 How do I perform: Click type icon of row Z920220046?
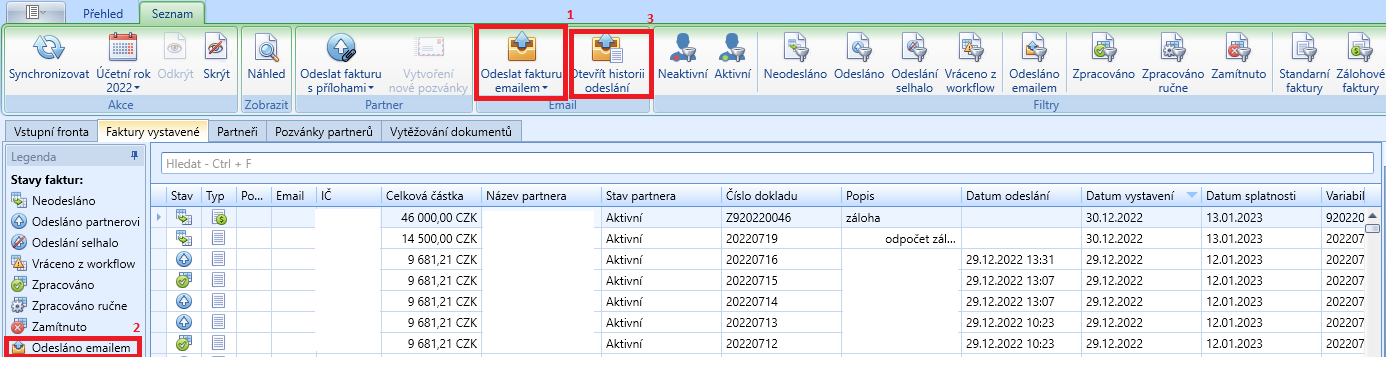pyautogui.click(x=218, y=217)
